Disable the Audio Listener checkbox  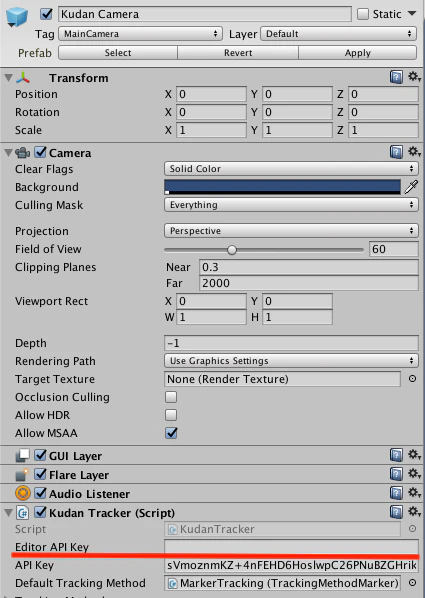(40, 493)
